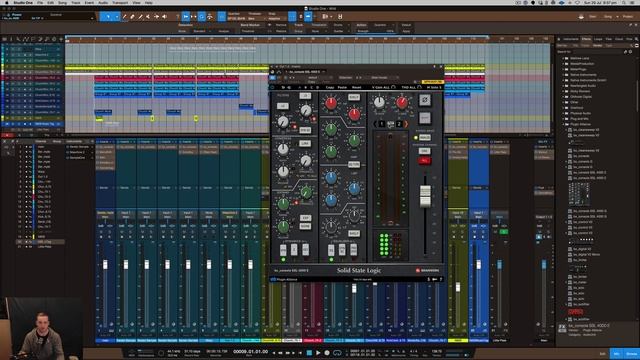
Task: Click the browser search magnifier icon
Action: (636, 39)
